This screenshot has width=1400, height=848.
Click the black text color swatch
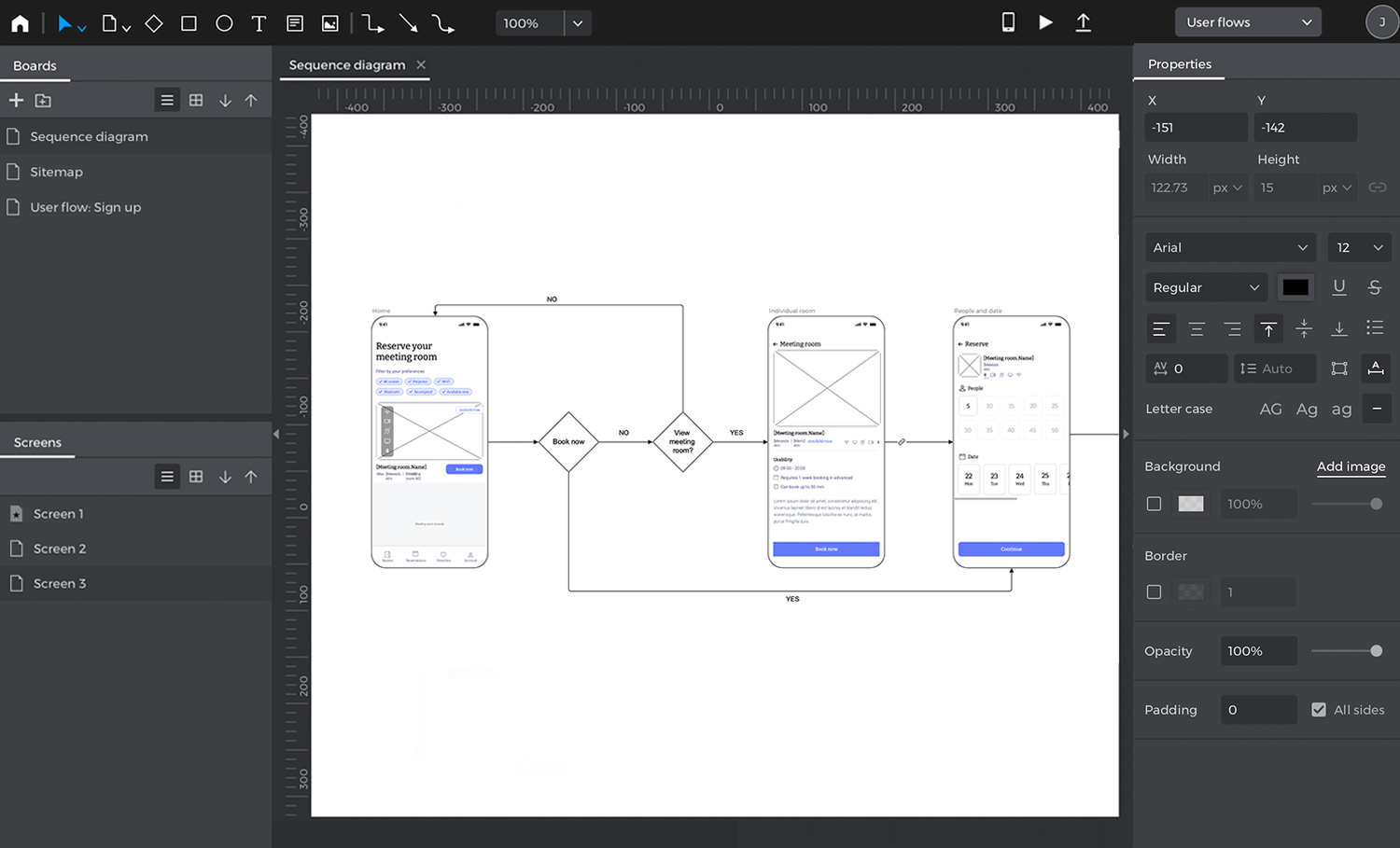(x=1295, y=287)
